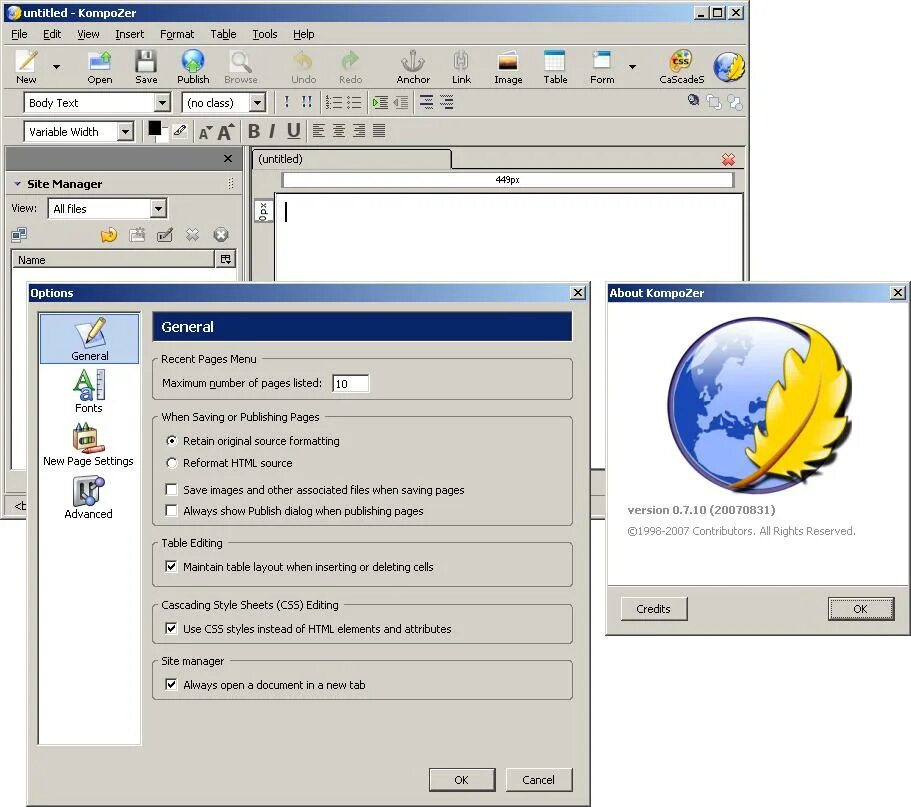Image resolution: width=911 pixels, height=807 pixels.
Task: Open the Insert menu
Action: pyautogui.click(x=129, y=34)
